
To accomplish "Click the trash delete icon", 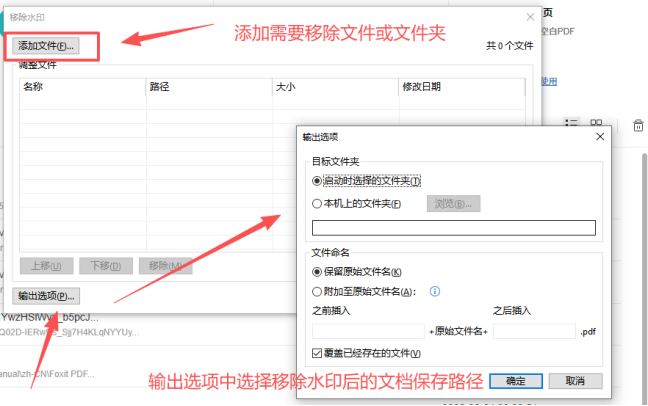I will (x=638, y=125).
